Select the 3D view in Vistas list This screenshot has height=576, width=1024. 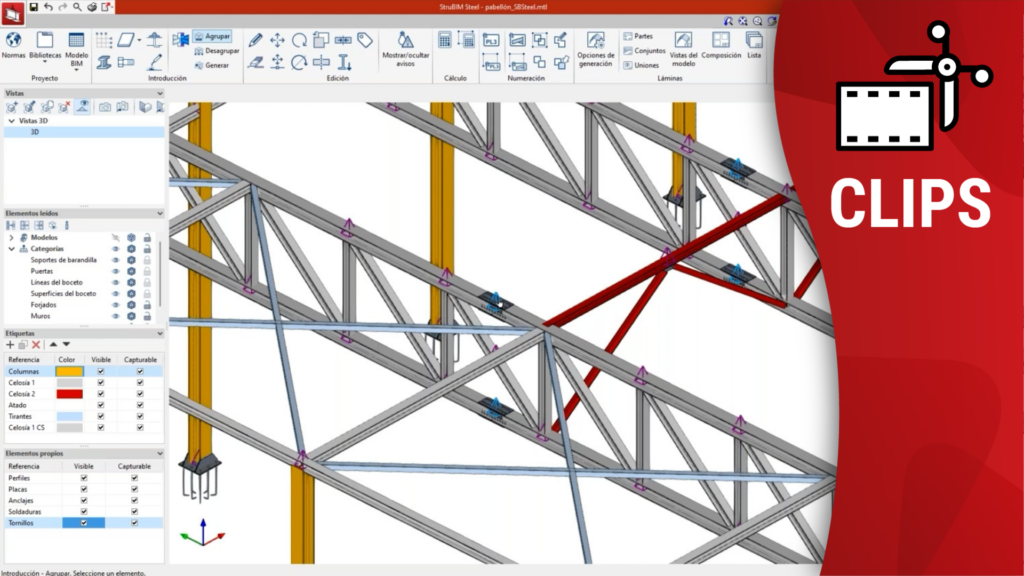[x=35, y=131]
